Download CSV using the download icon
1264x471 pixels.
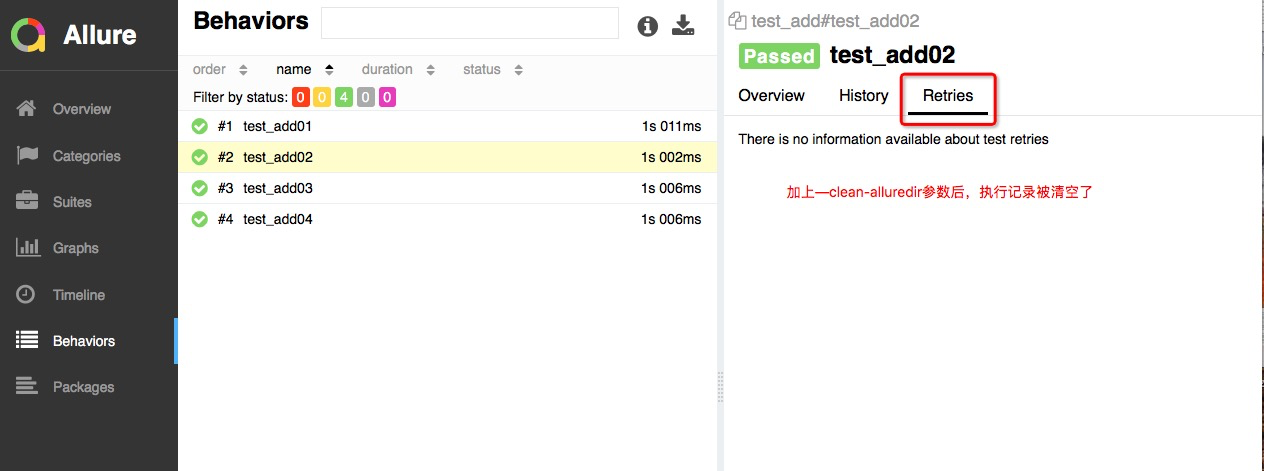pyautogui.click(x=683, y=26)
